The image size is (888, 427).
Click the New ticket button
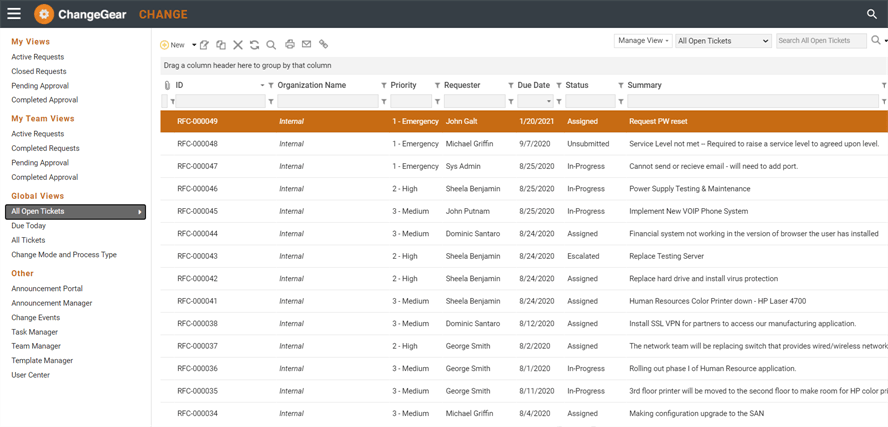[x=172, y=45]
